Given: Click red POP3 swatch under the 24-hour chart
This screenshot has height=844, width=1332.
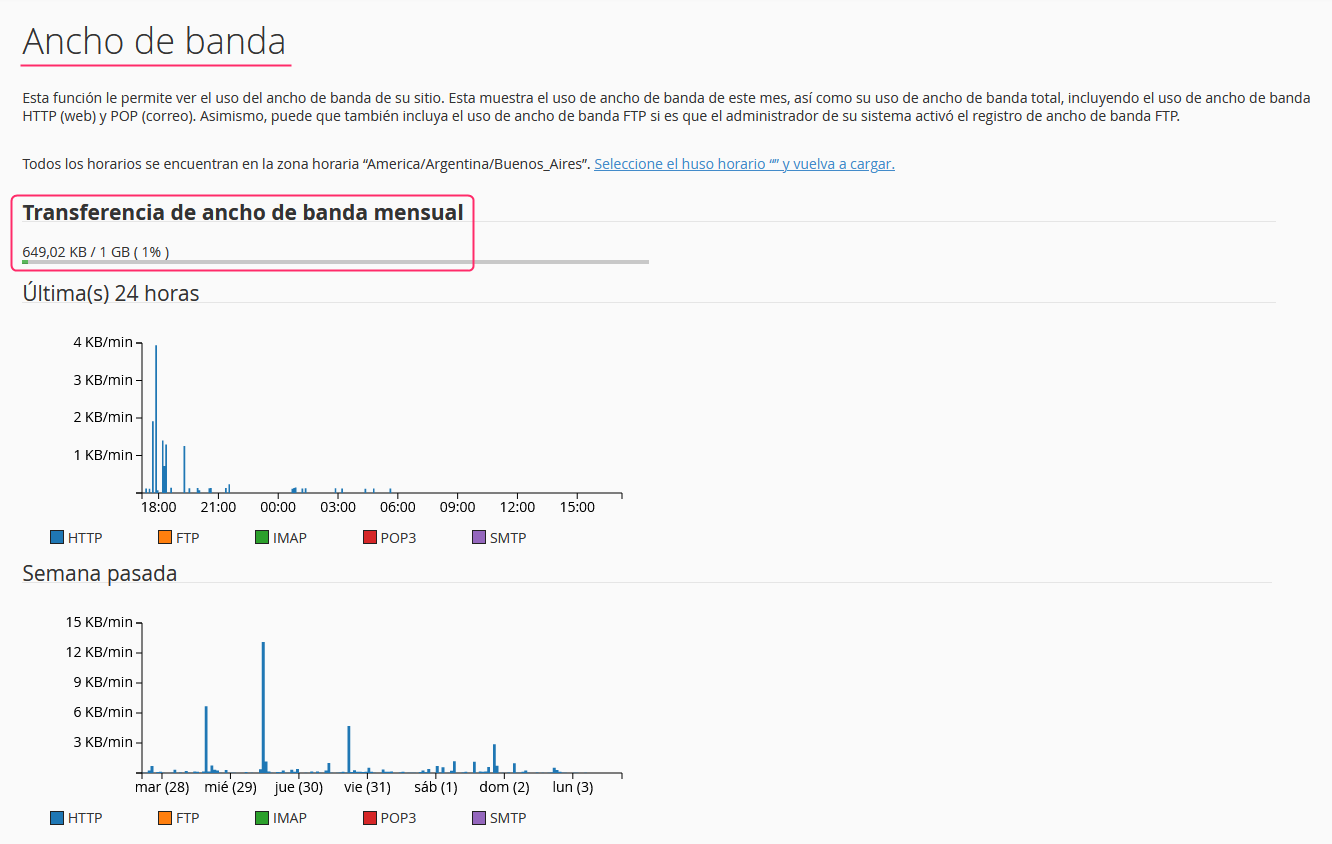Looking at the screenshot, I should pyautogui.click(x=370, y=537).
